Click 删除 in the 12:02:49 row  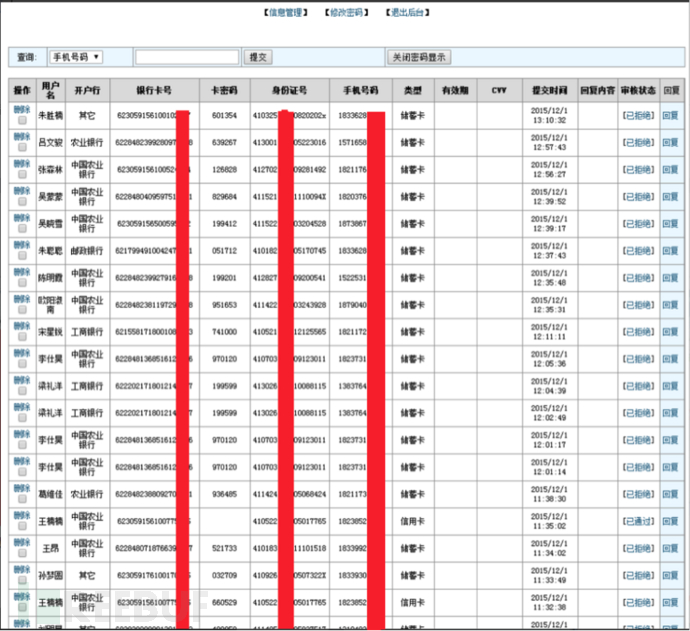22,407
